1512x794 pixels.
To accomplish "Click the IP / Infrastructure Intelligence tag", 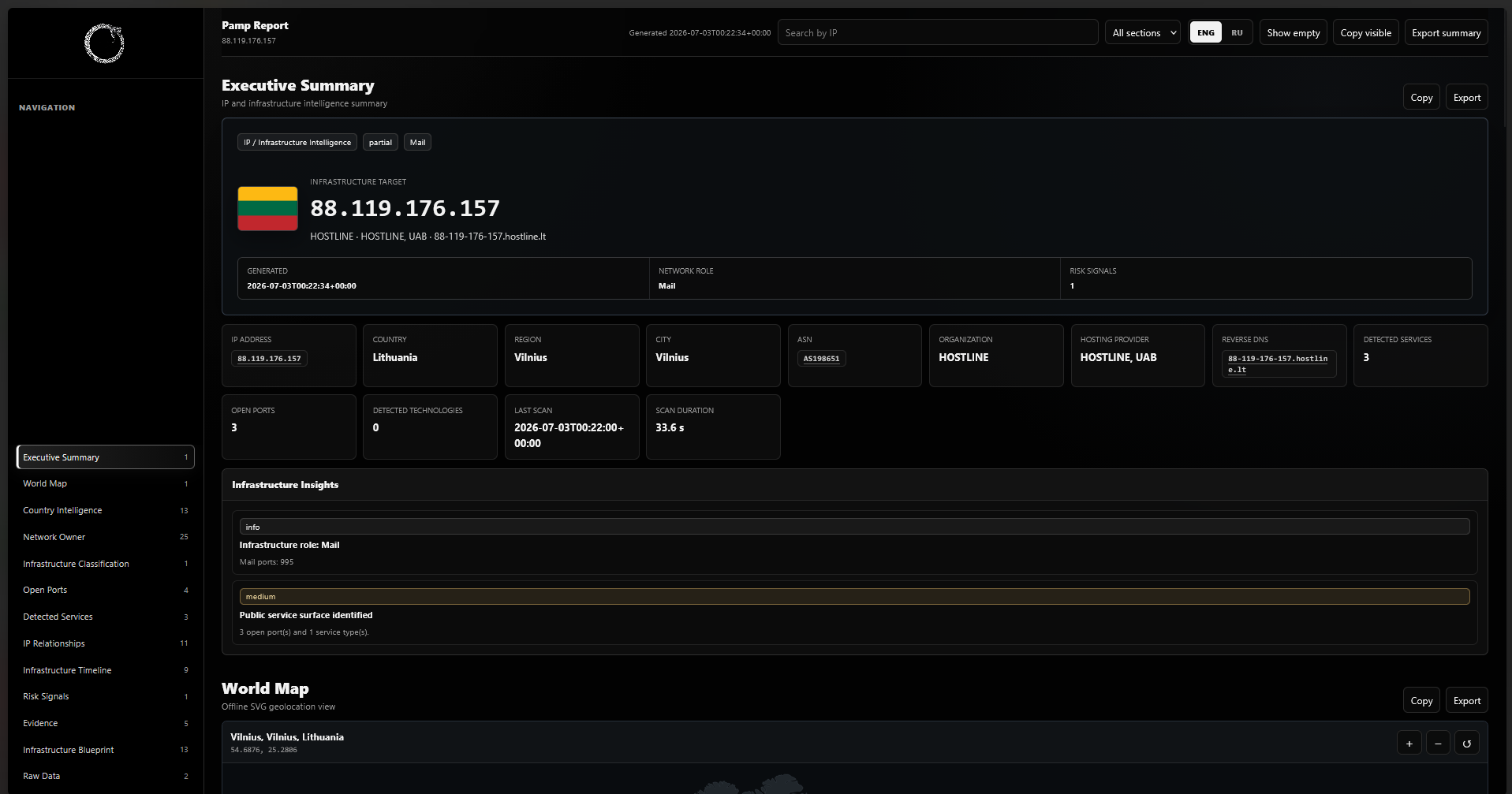I will click(297, 142).
